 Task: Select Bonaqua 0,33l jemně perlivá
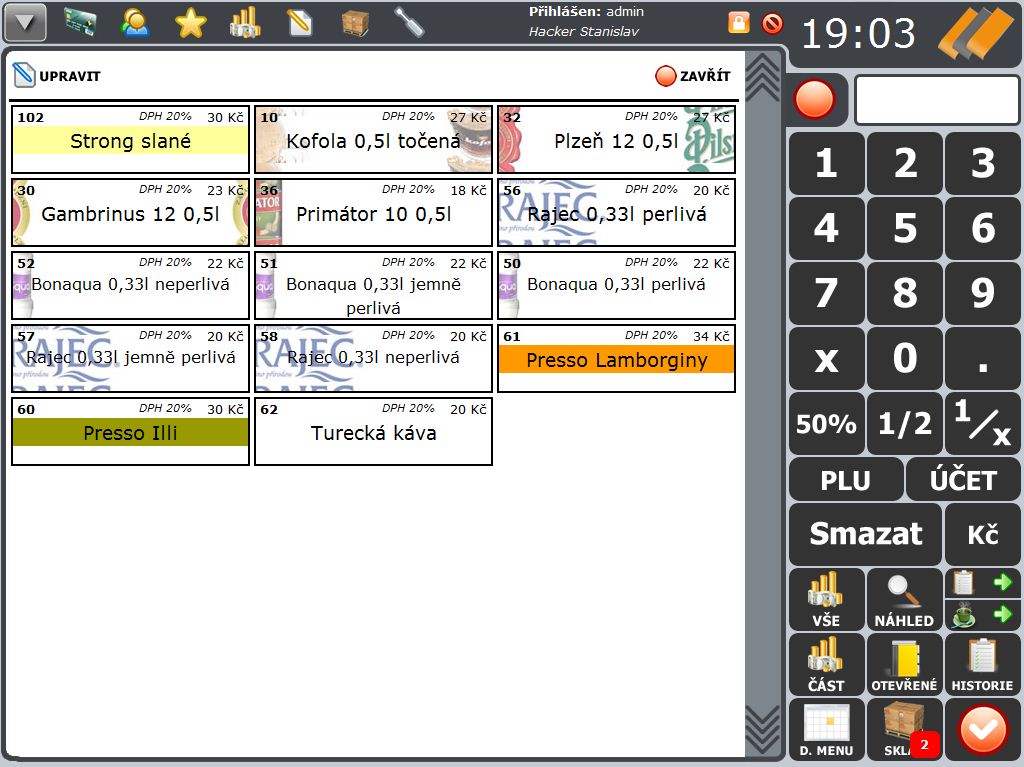click(374, 286)
